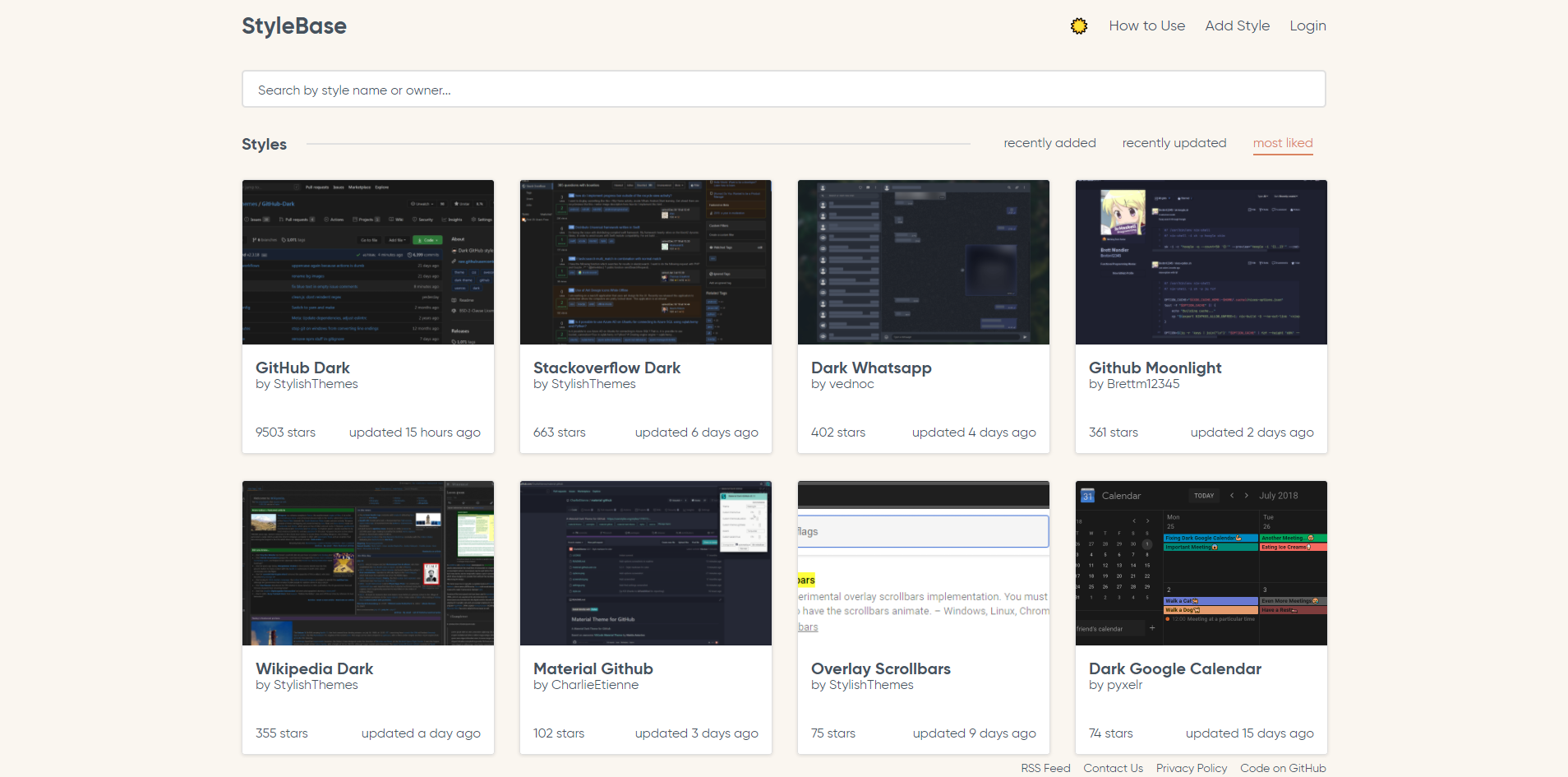The height and width of the screenshot is (777, 1568).
Task: Click 'updated a day ago' text
Action: click(x=421, y=733)
